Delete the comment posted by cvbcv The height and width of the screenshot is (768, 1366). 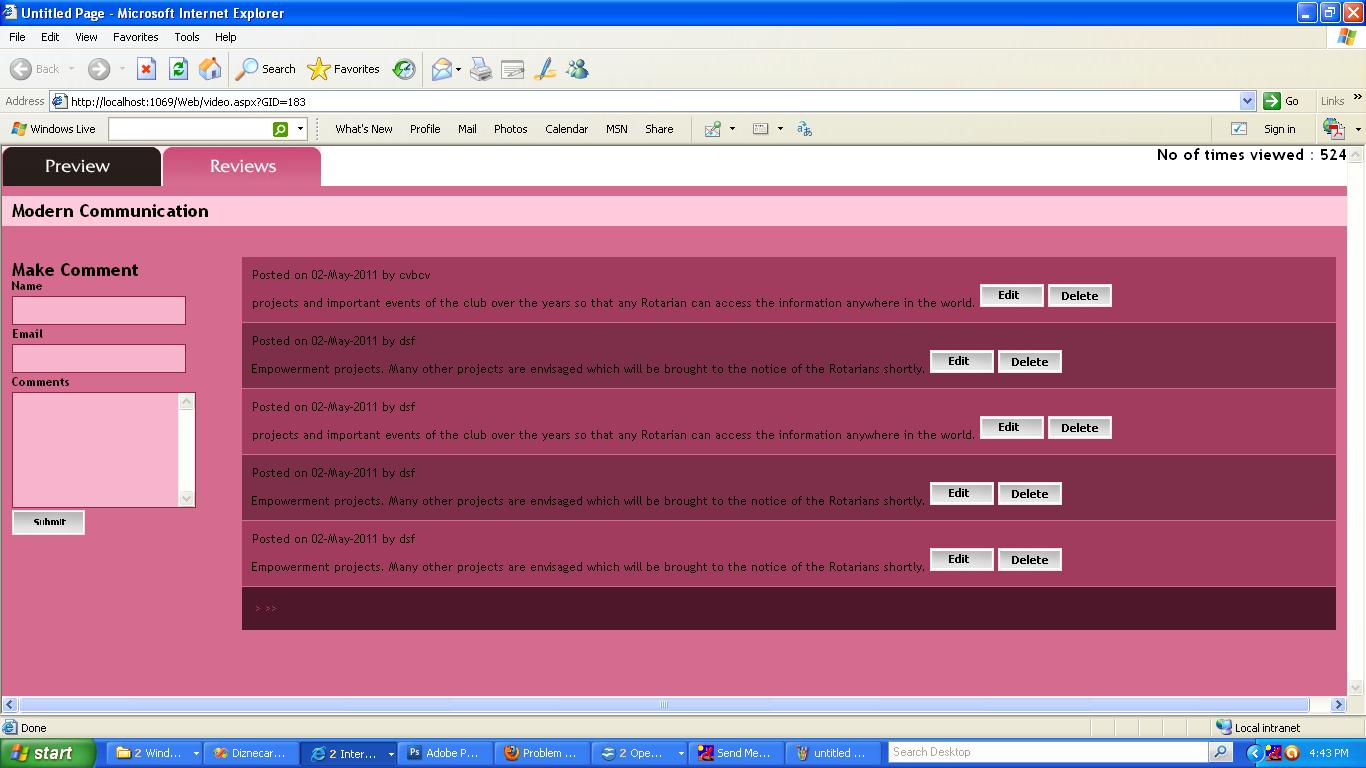point(1079,296)
